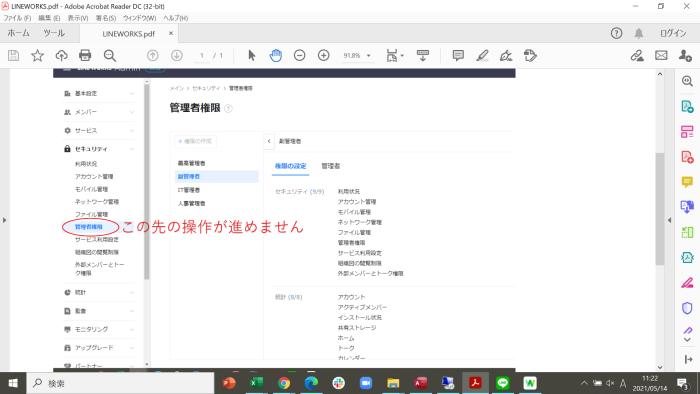Click the share with others person icon

tap(685, 55)
